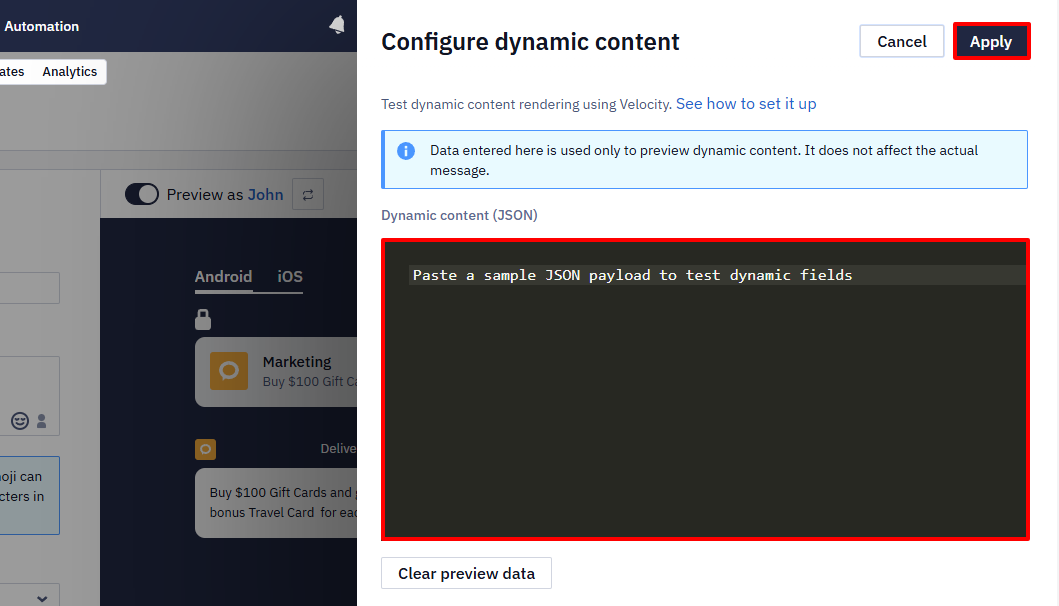The width and height of the screenshot is (1059, 606).
Task: Click the Marketing notification card
Action: click(276, 372)
